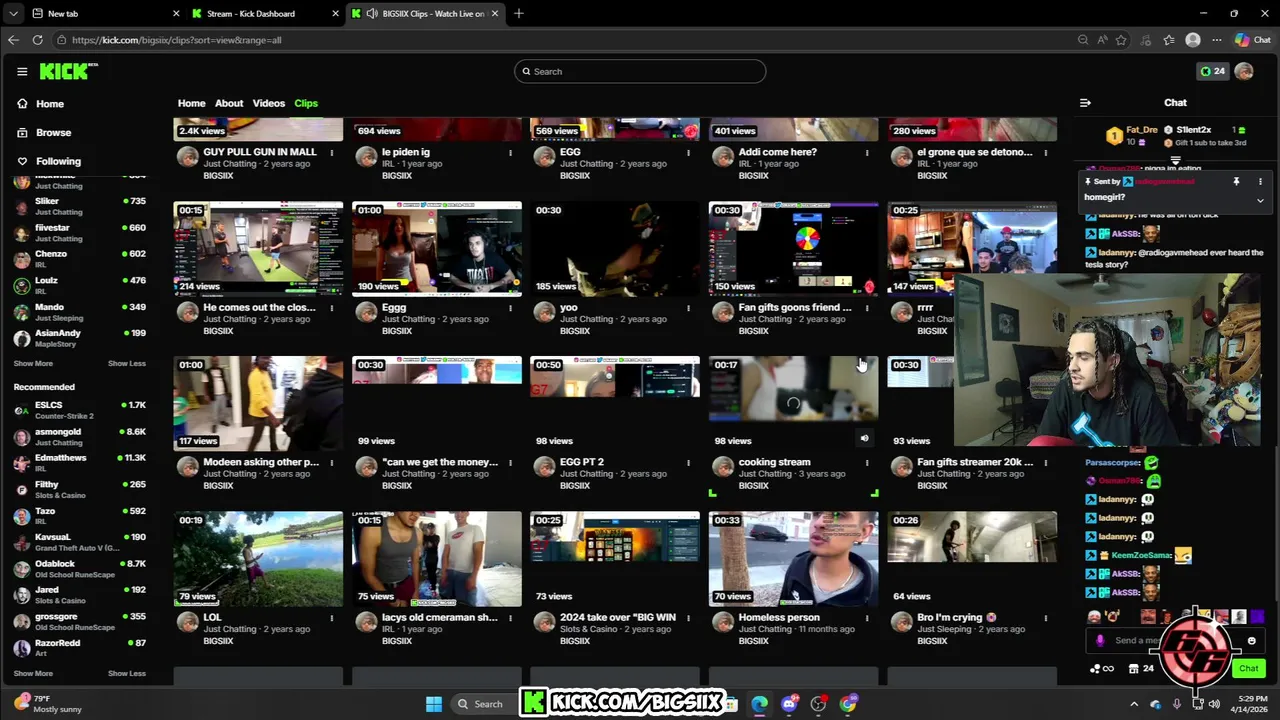The width and height of the screenshot is (1280, 720).
Task: Click Following label in the sidebar
Action: [x=58, y=161]
